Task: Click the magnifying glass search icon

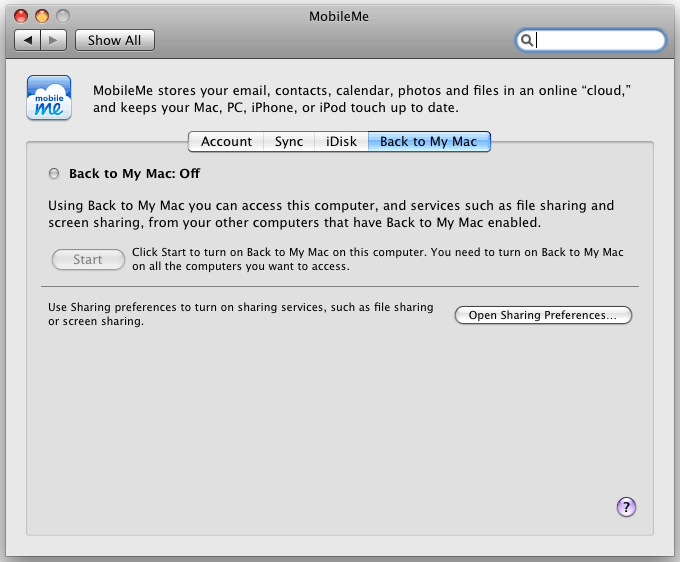Action: [x=526, y=40]
